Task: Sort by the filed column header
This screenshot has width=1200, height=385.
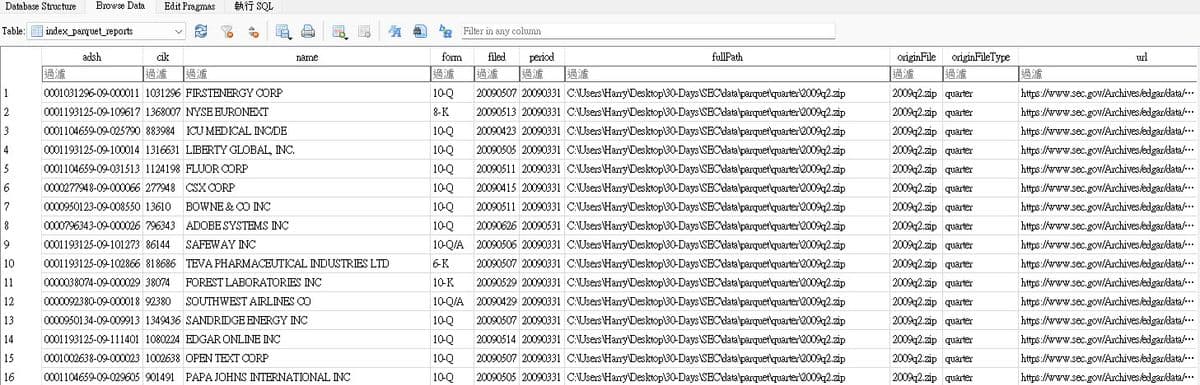Action: click(496, 58)
